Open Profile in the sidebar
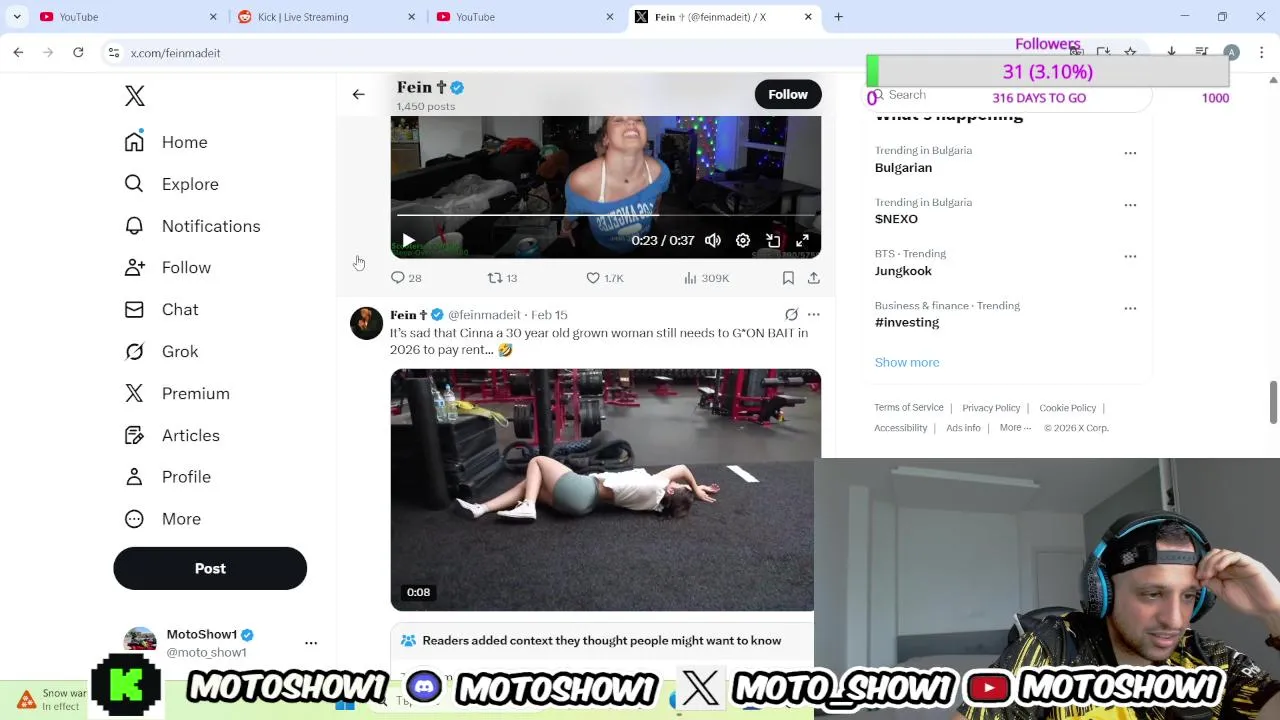Screen dimensions: 1280x720 coord(167,477)
